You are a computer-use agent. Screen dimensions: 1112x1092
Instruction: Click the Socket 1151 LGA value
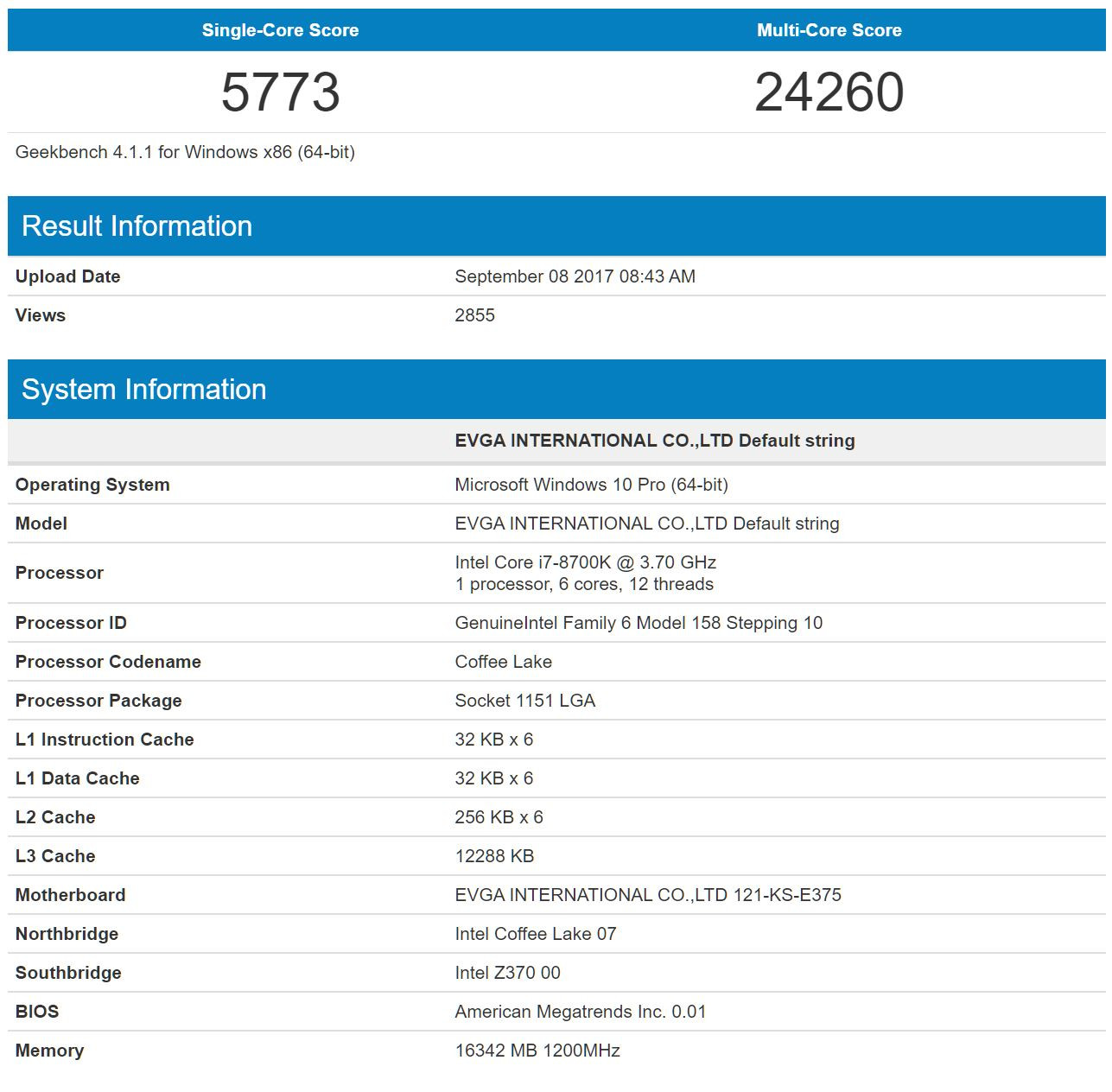[524, 701]
